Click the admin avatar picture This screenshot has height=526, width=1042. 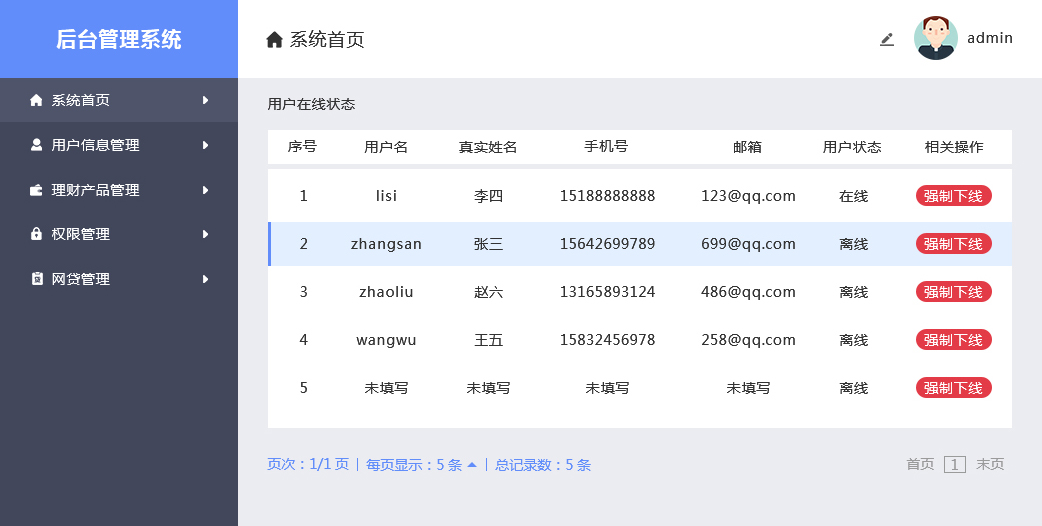click(935, 38)
